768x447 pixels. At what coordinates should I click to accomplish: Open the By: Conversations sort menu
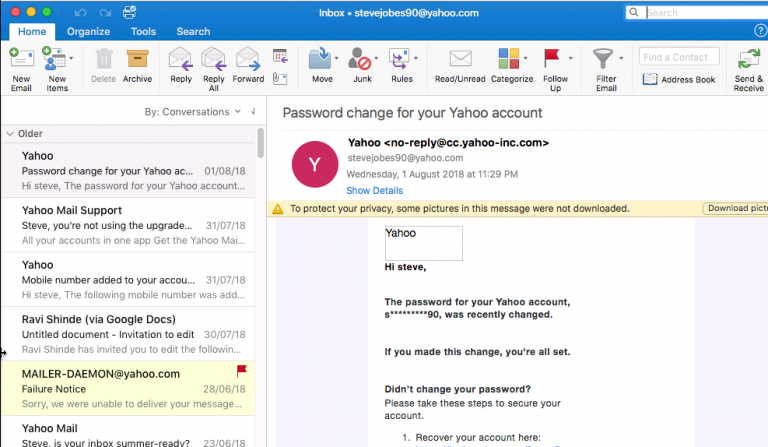pos(194,112)
